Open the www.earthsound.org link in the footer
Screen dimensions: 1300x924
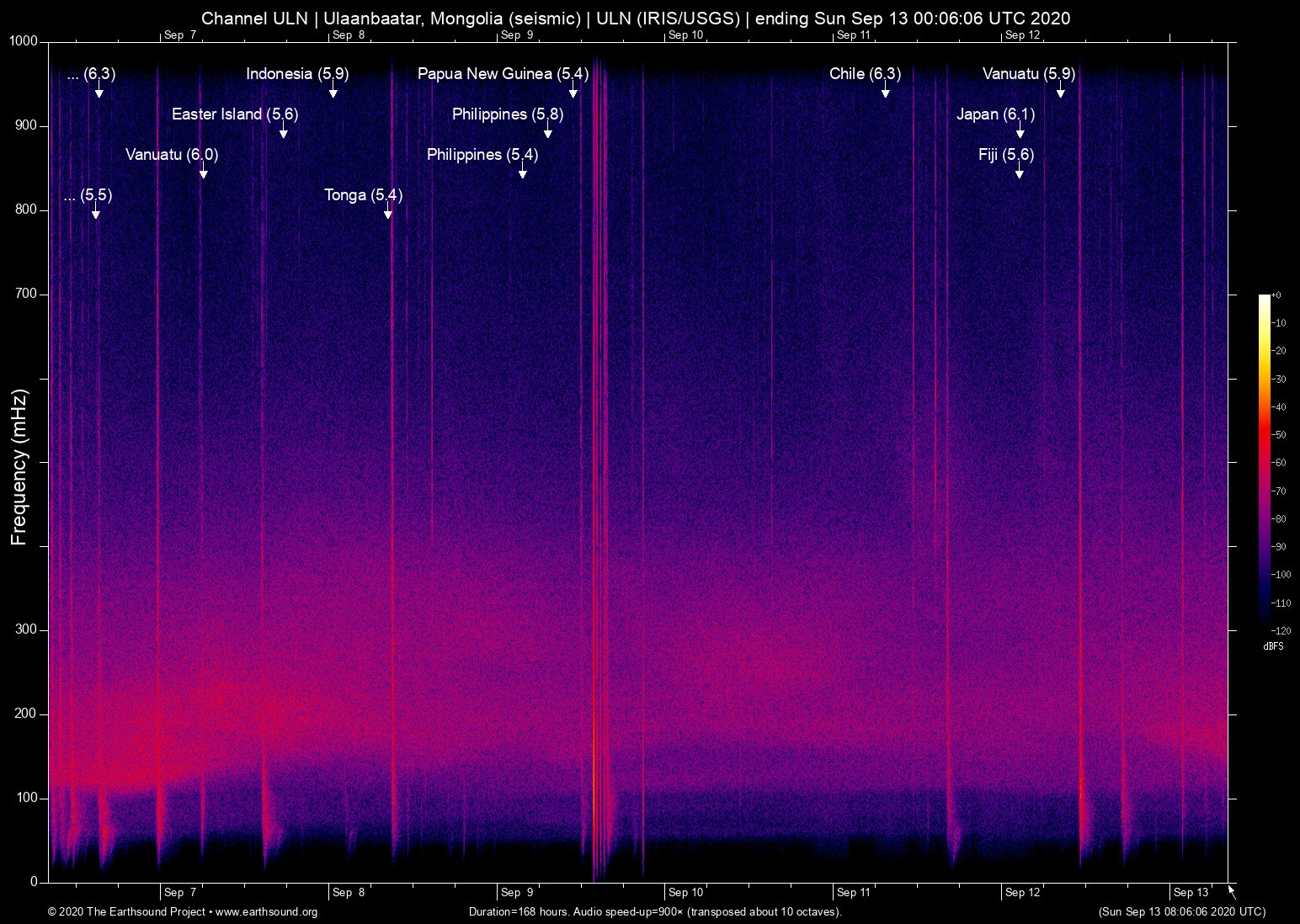pos(266,912)
